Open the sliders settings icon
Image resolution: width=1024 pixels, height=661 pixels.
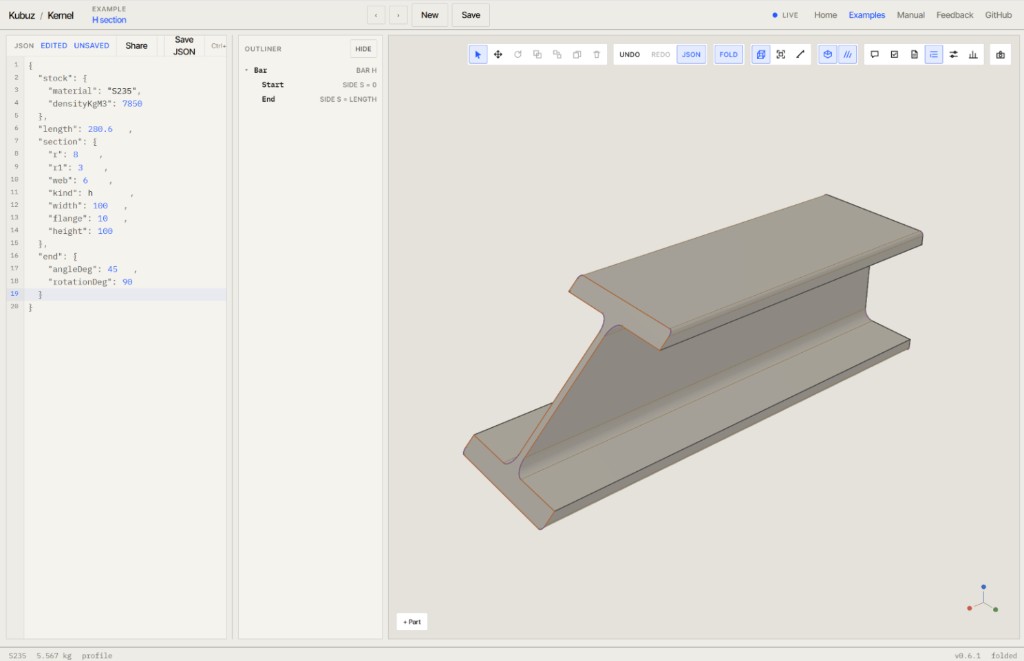click(x=953, y=55)
